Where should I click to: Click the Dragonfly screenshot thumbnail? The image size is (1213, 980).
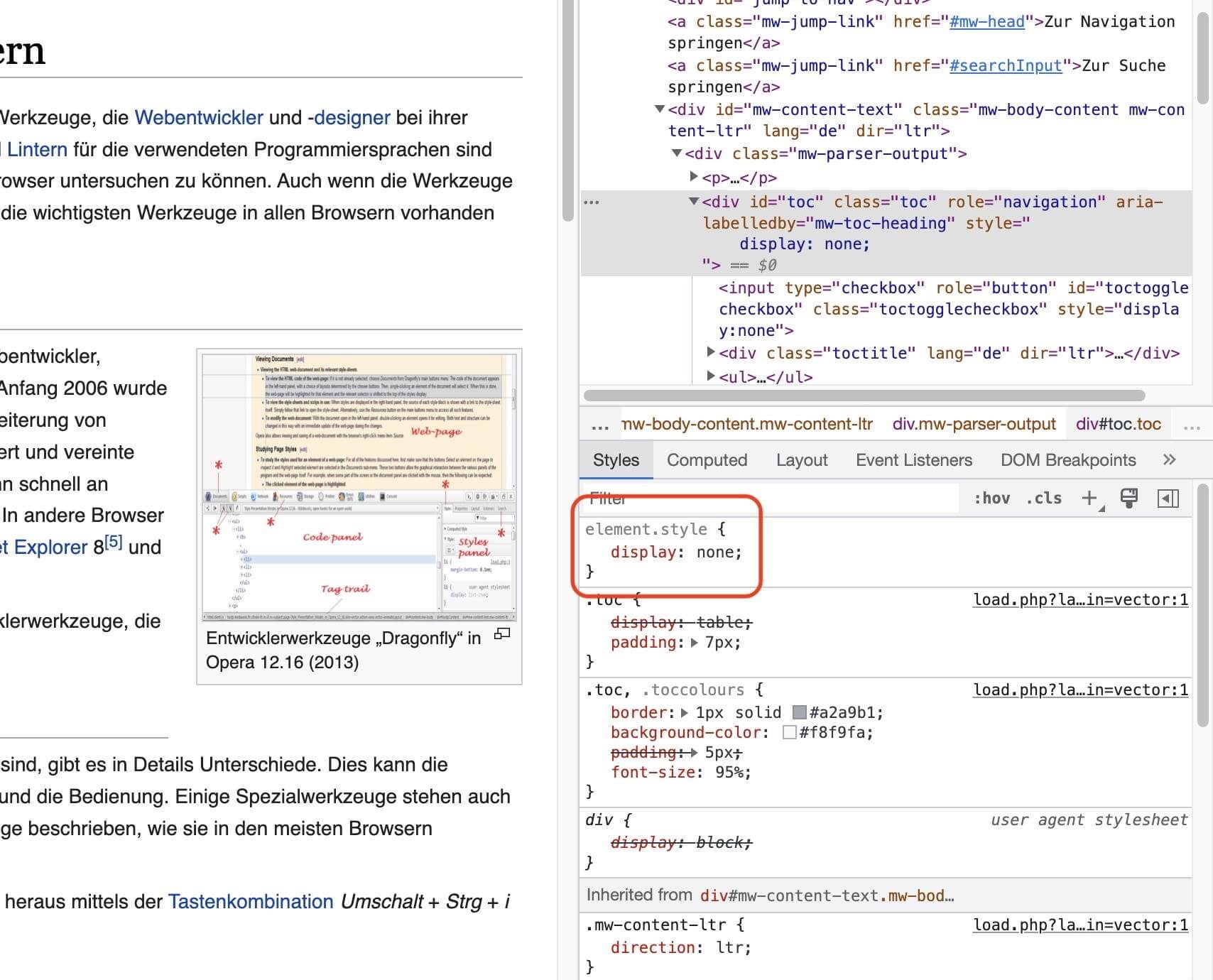point(359,488)
